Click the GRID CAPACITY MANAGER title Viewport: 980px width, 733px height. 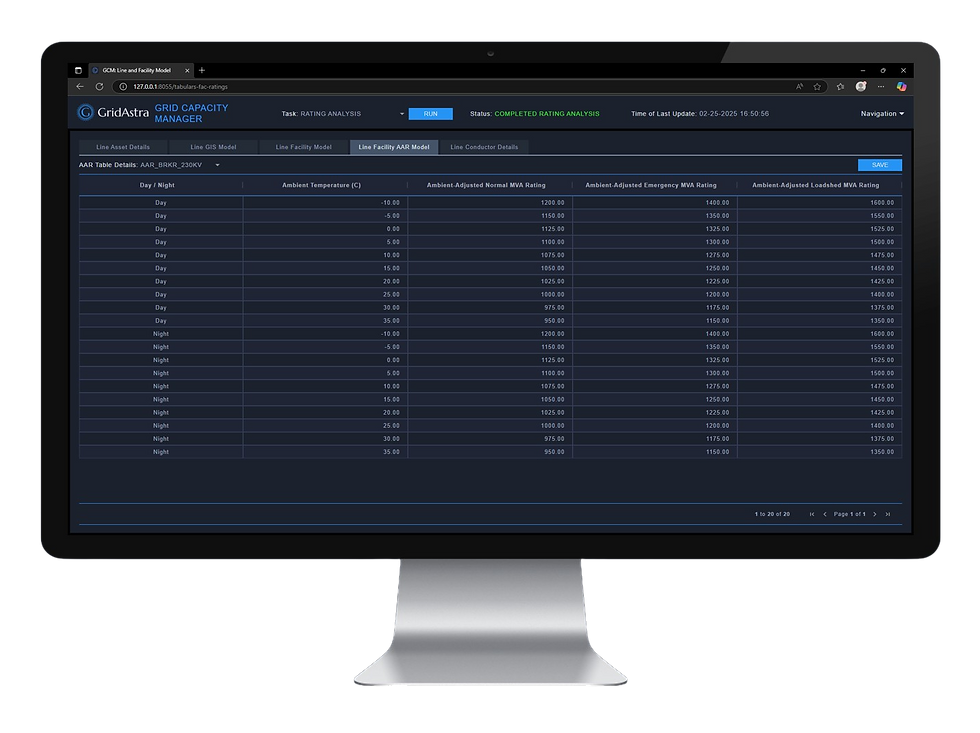[191, 113]
